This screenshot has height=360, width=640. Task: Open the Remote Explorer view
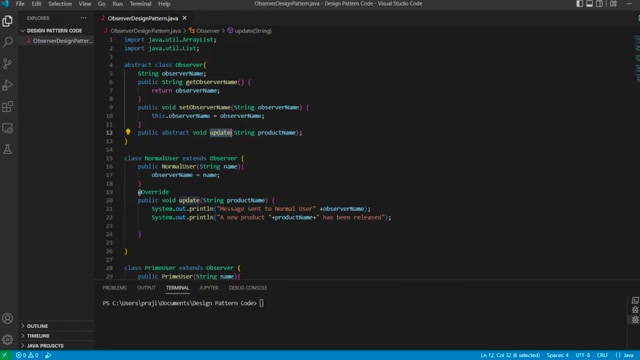coord(7,128)
